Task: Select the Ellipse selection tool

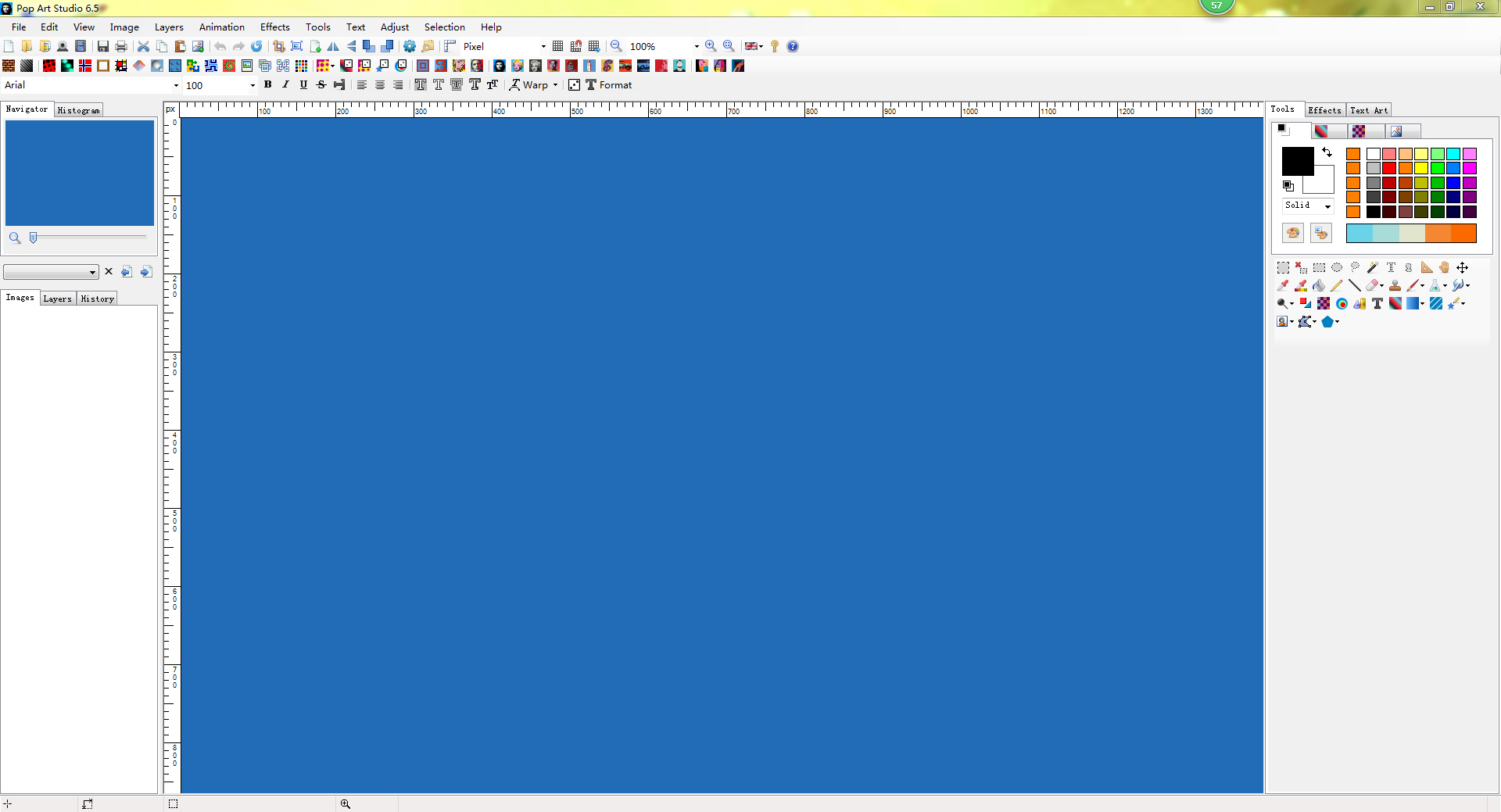Action: [1337, 267]
